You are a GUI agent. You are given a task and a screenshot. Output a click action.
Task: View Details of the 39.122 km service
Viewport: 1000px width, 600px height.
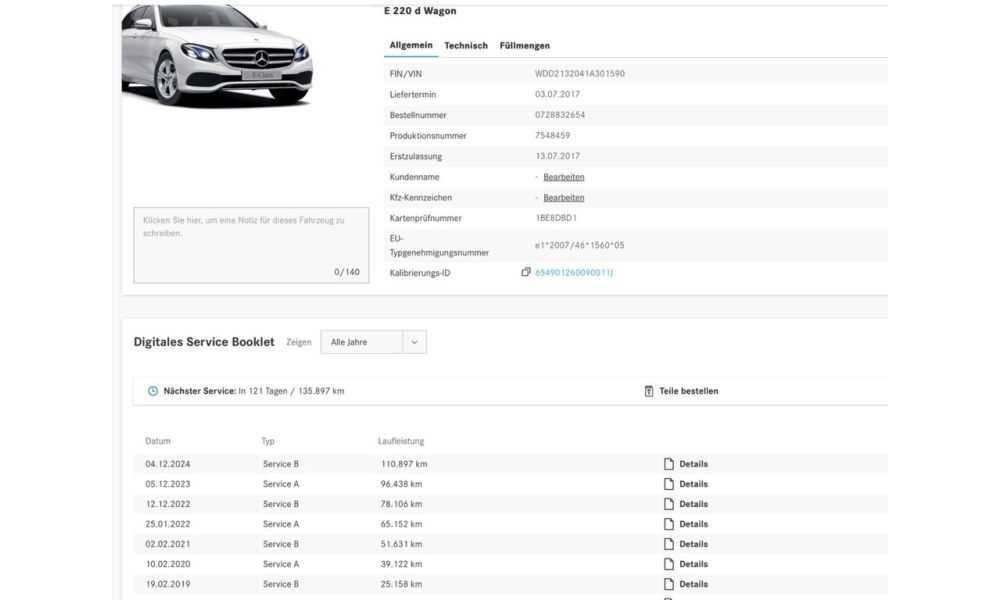(693, 564)
